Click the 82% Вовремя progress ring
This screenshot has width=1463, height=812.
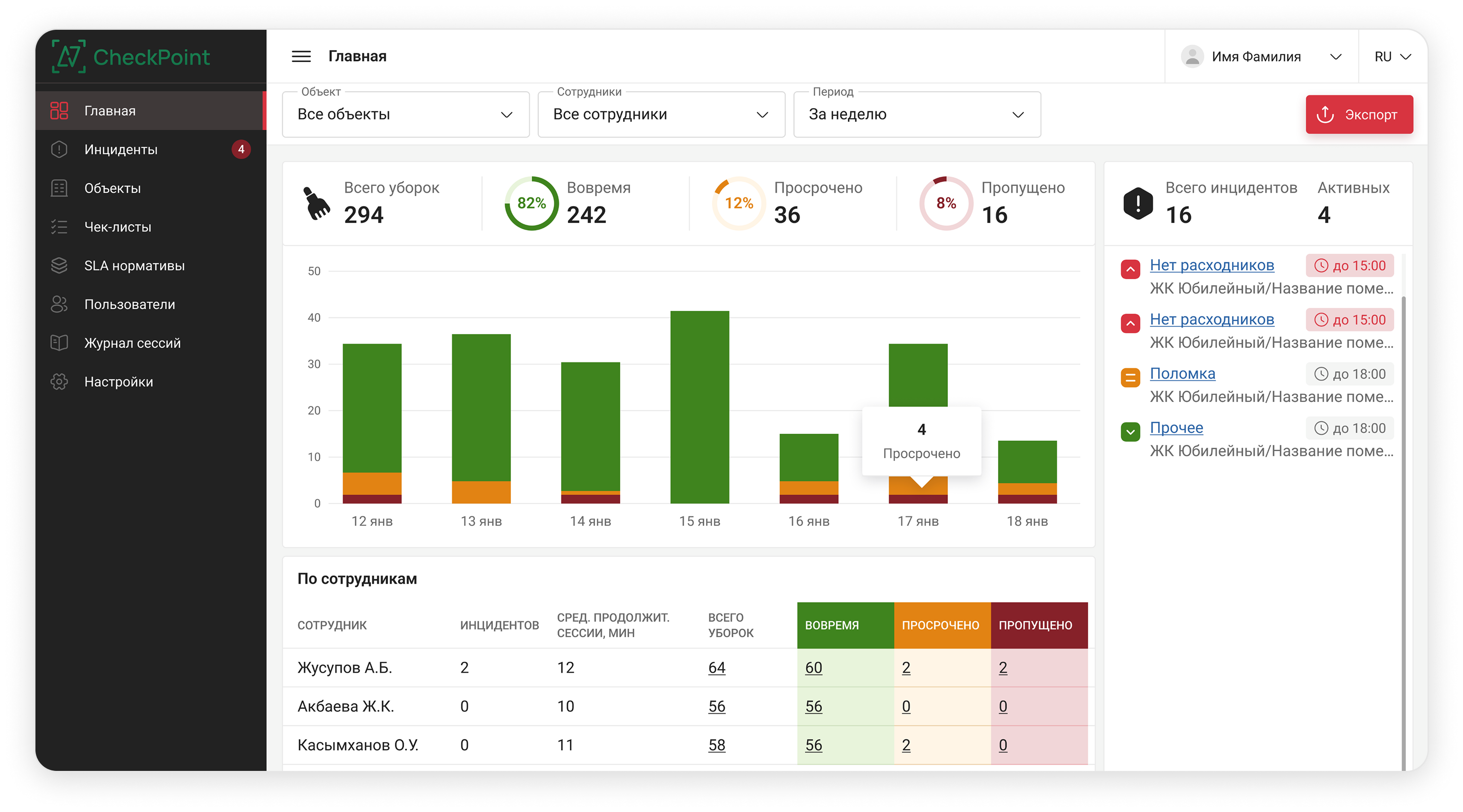[x=532, y=203]
